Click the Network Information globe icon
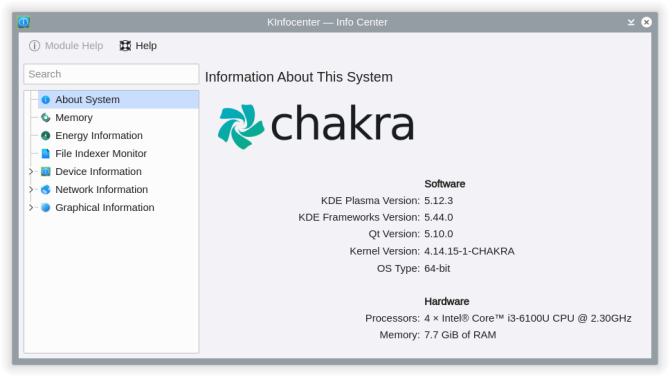 46,189
